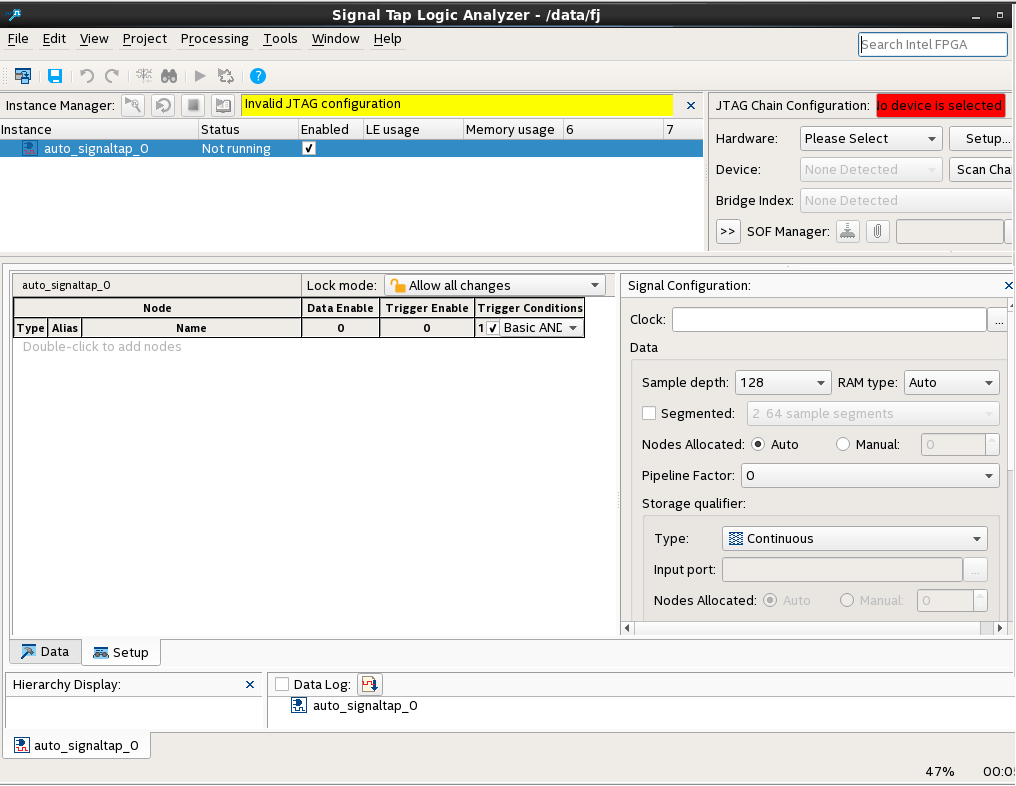
Task: Click the Scan Chain button
Action: [x=983, y=170]
